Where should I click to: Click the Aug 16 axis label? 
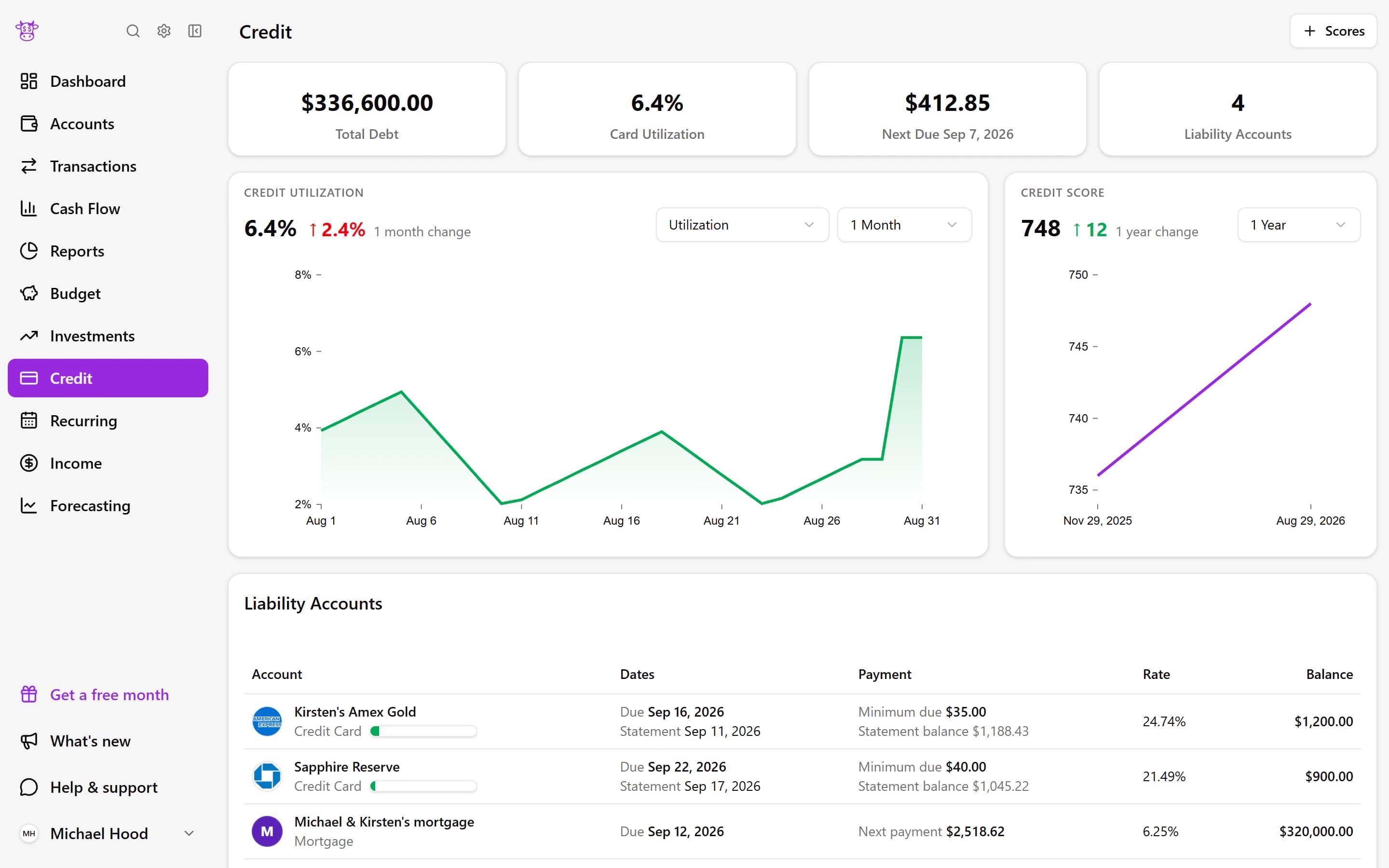(621, 521)
